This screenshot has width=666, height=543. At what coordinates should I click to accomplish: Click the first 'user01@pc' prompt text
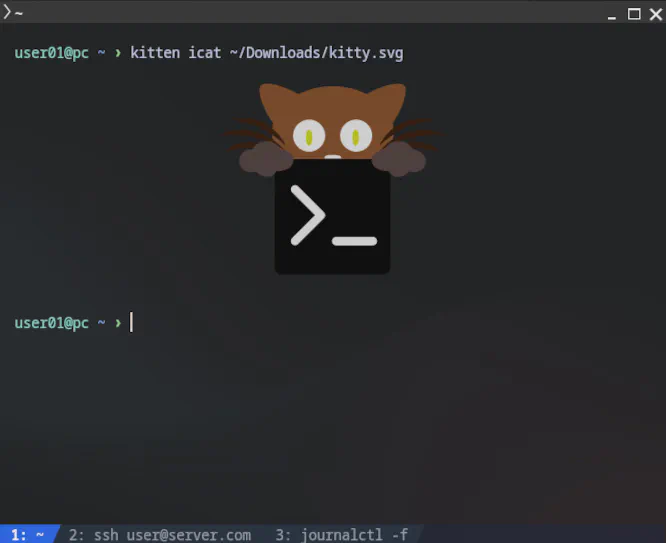tap(51, 53)
